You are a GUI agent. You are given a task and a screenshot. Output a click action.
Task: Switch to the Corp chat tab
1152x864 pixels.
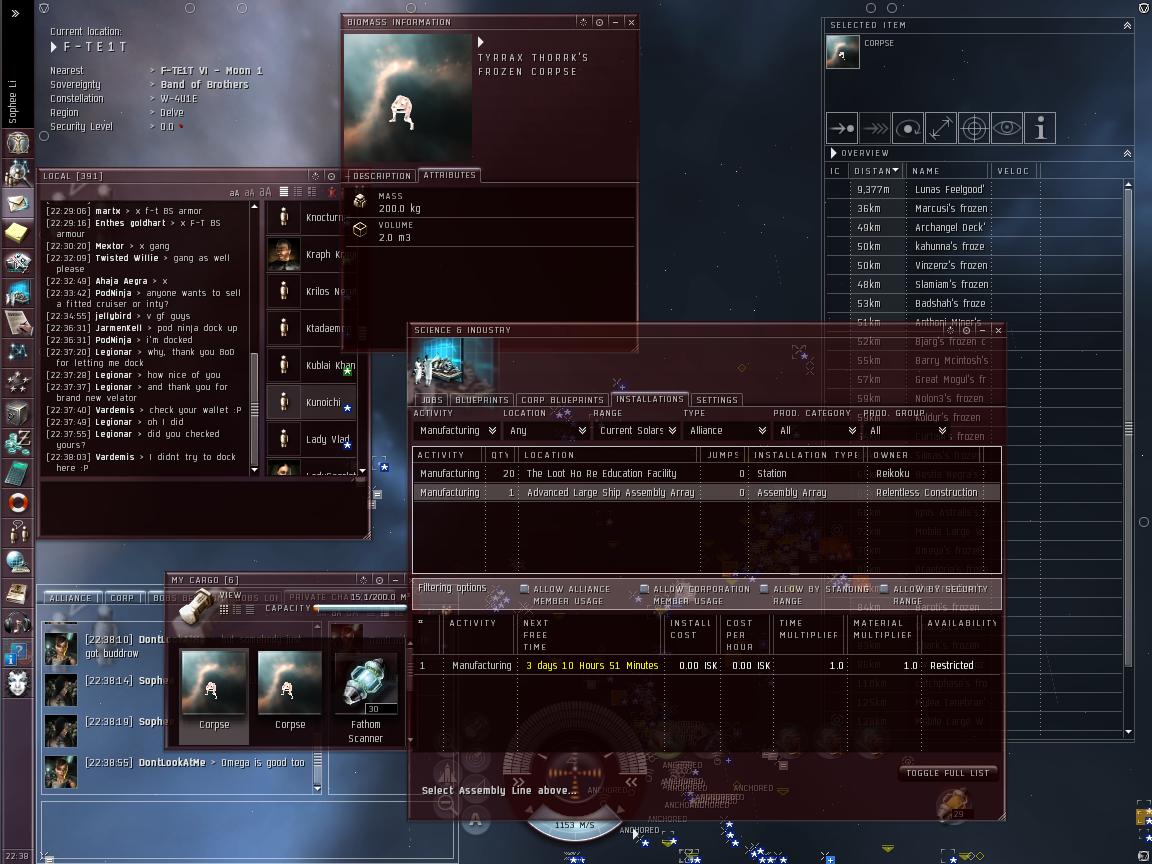tap(122, 598)
